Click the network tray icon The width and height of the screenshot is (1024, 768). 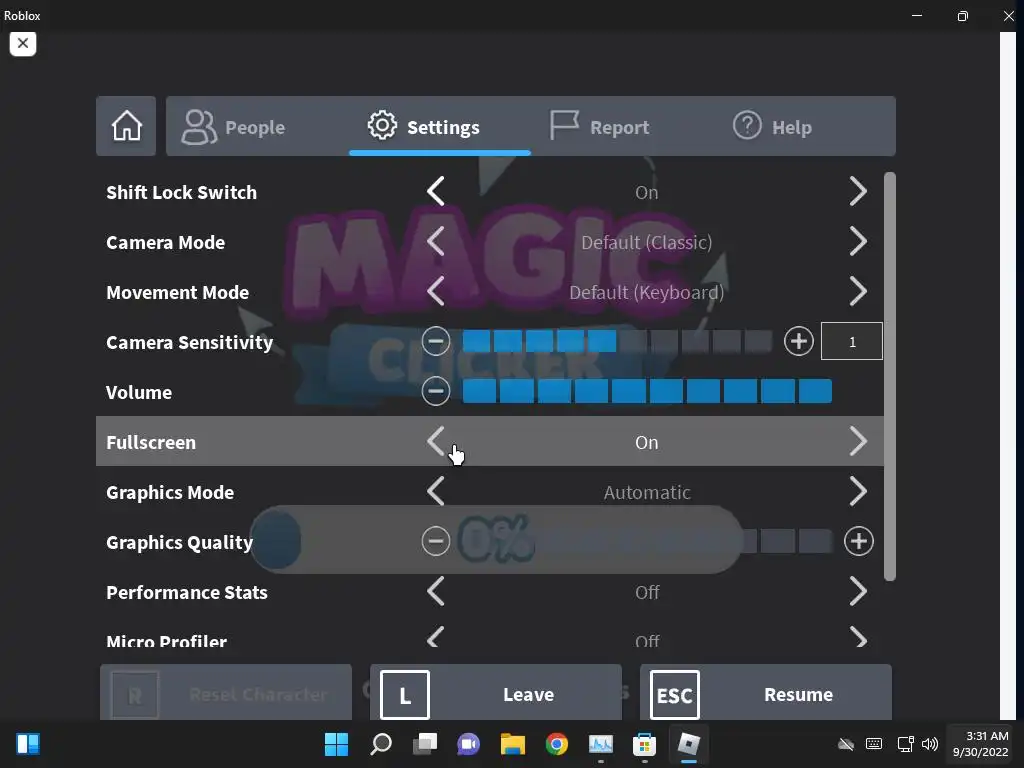(905, 744)
